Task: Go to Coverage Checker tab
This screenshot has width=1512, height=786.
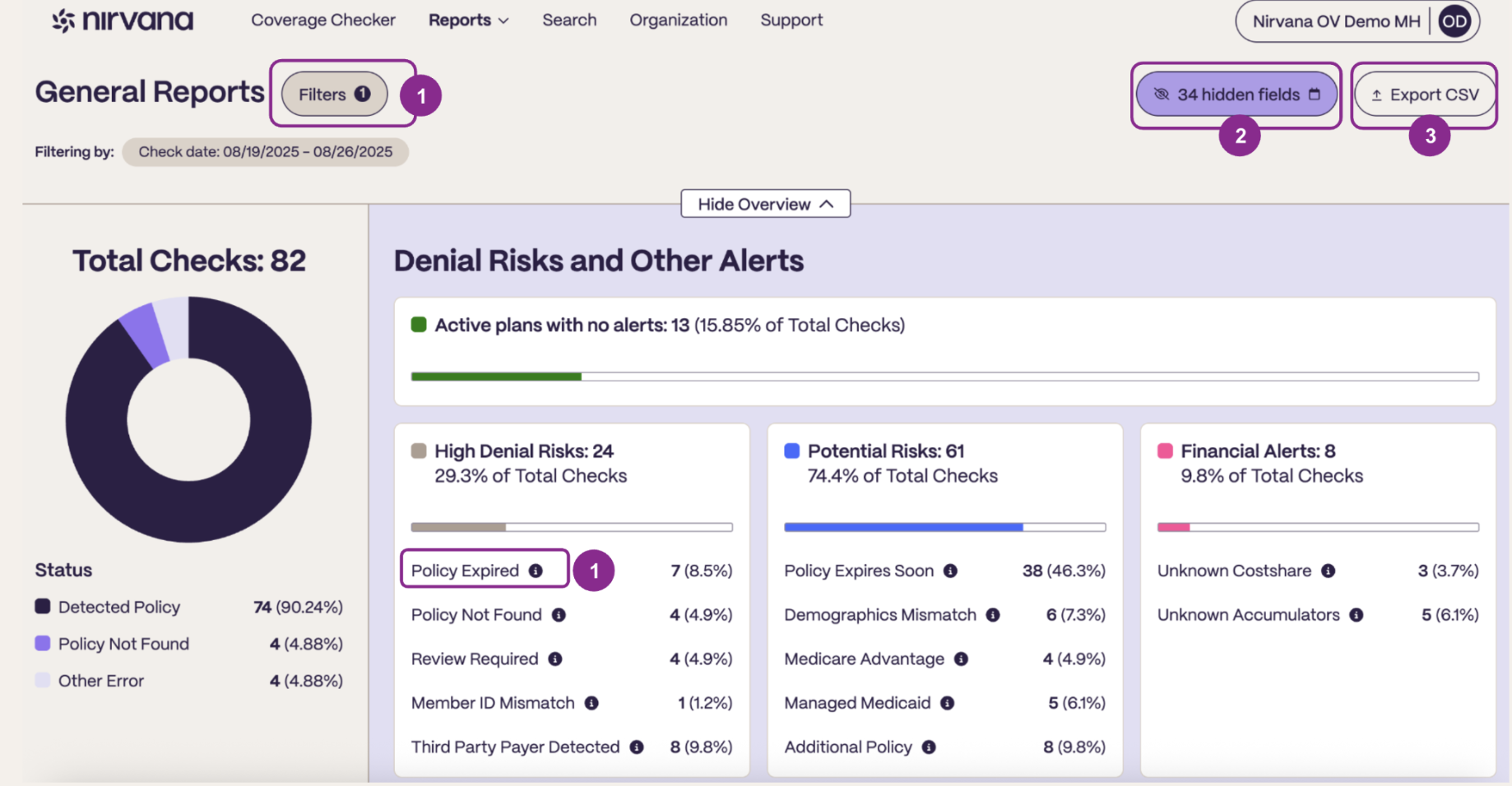Action: point(323,20)
